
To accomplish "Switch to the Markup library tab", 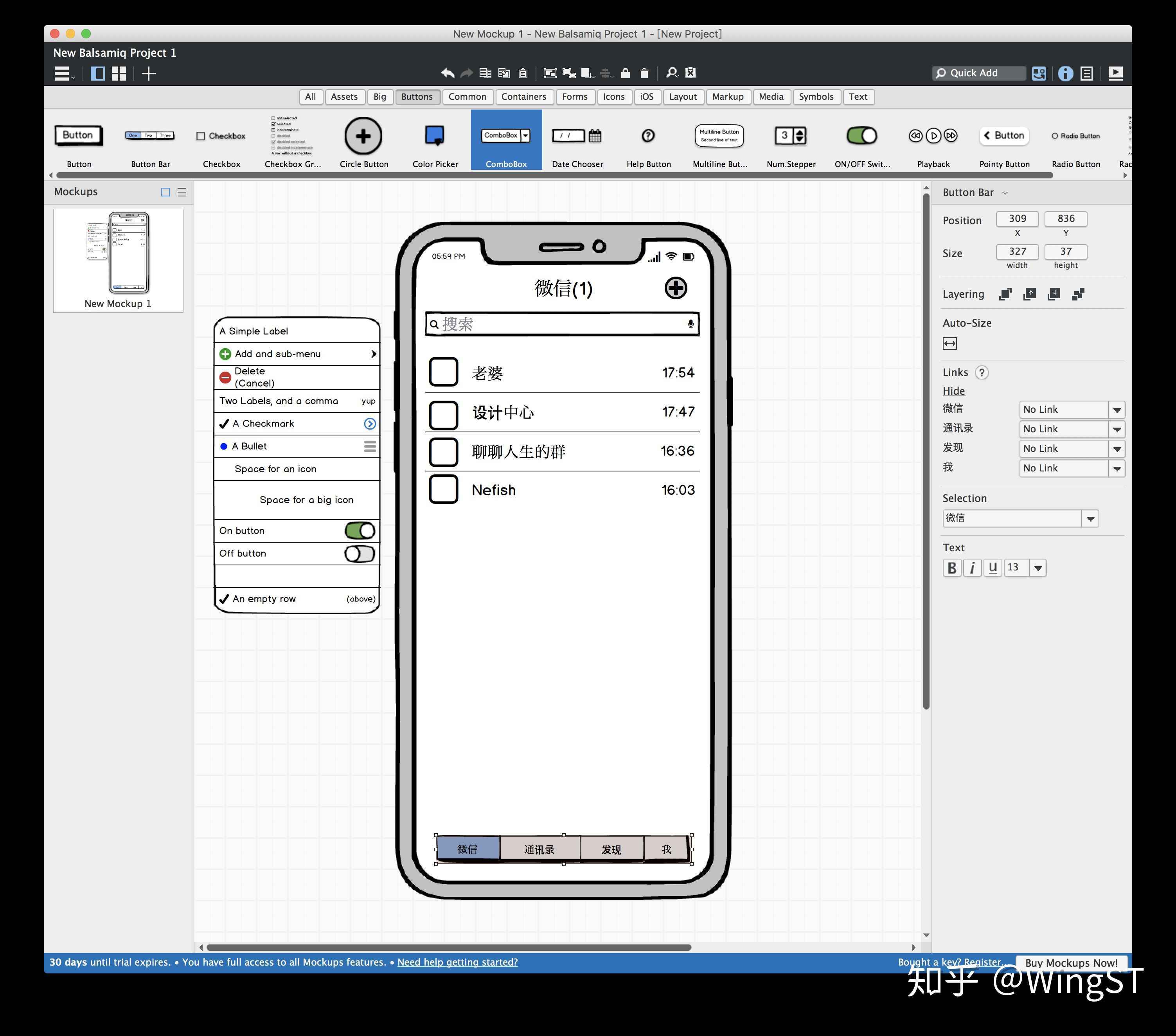I will pyautogui.click(x=728, y=97).
